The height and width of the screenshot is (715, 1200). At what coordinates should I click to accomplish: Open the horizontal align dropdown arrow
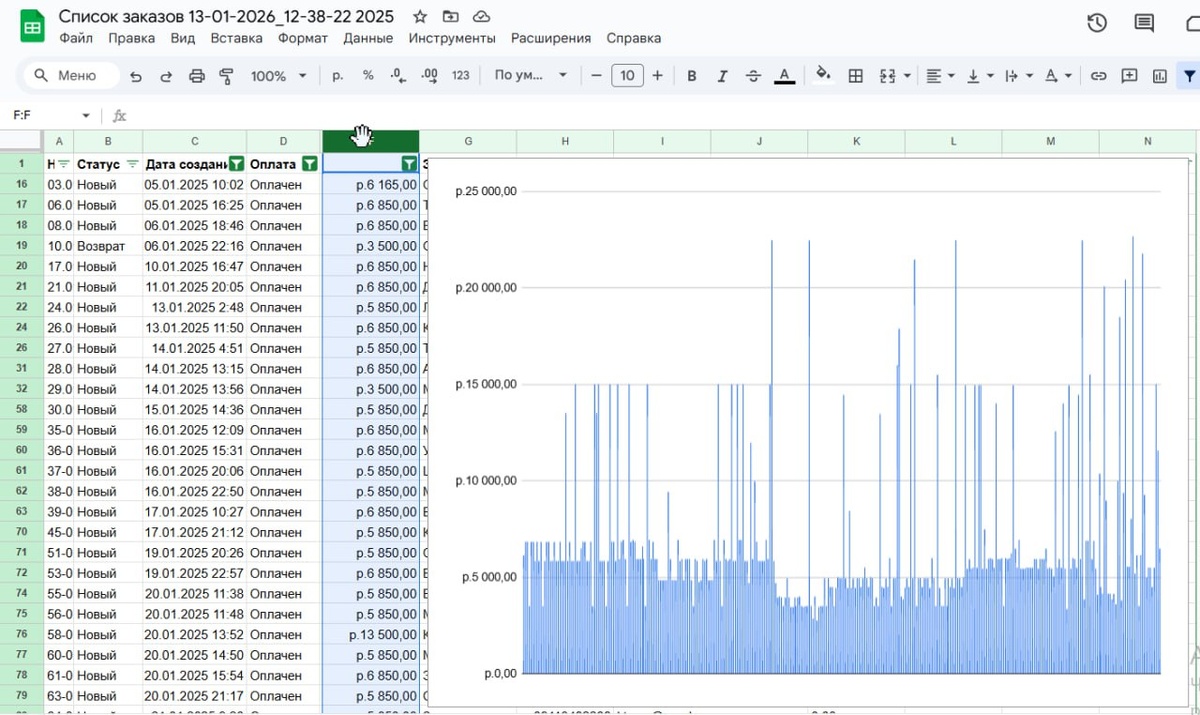click(x=951, y=76)
